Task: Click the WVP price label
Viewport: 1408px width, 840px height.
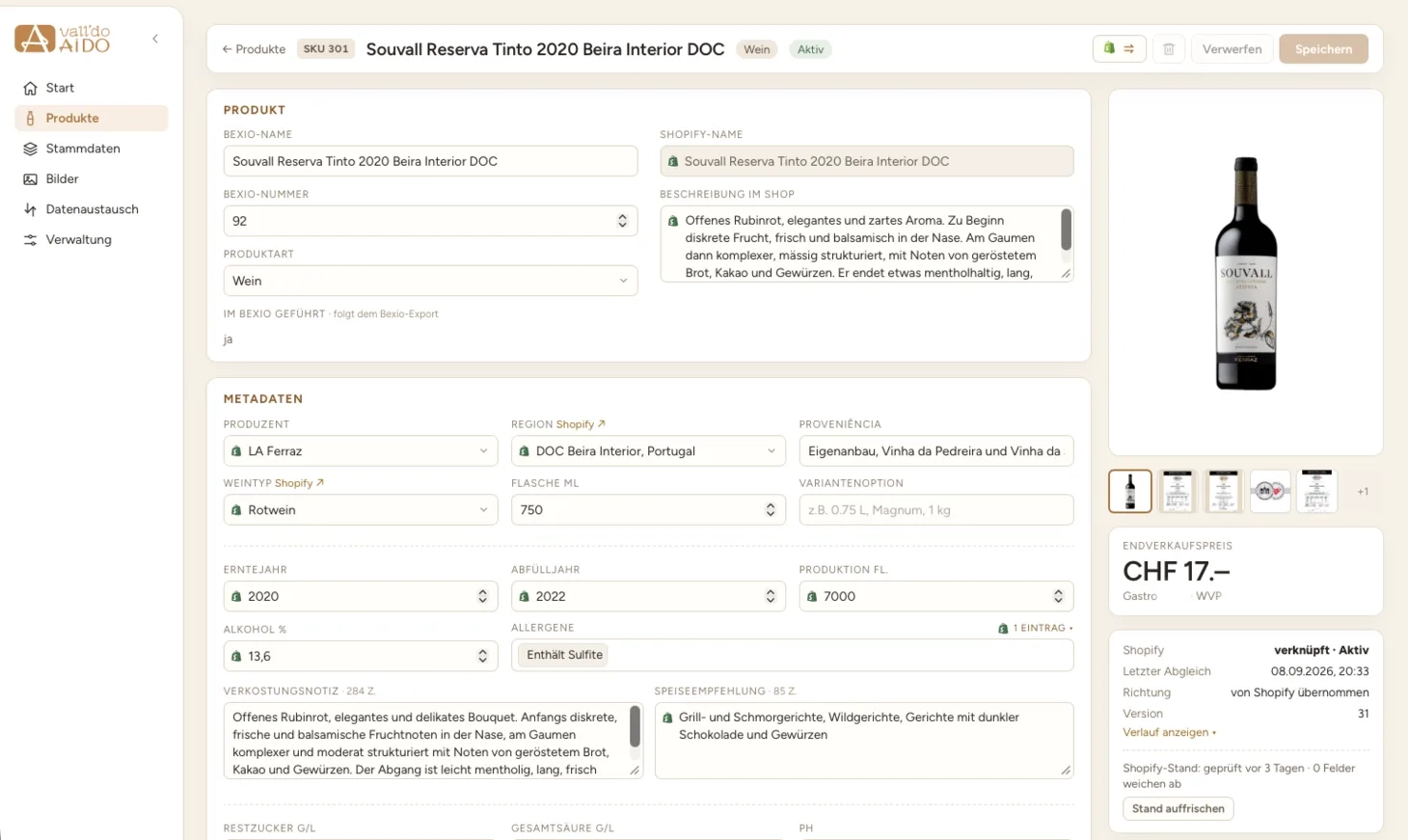Action: coord(1208,596)
